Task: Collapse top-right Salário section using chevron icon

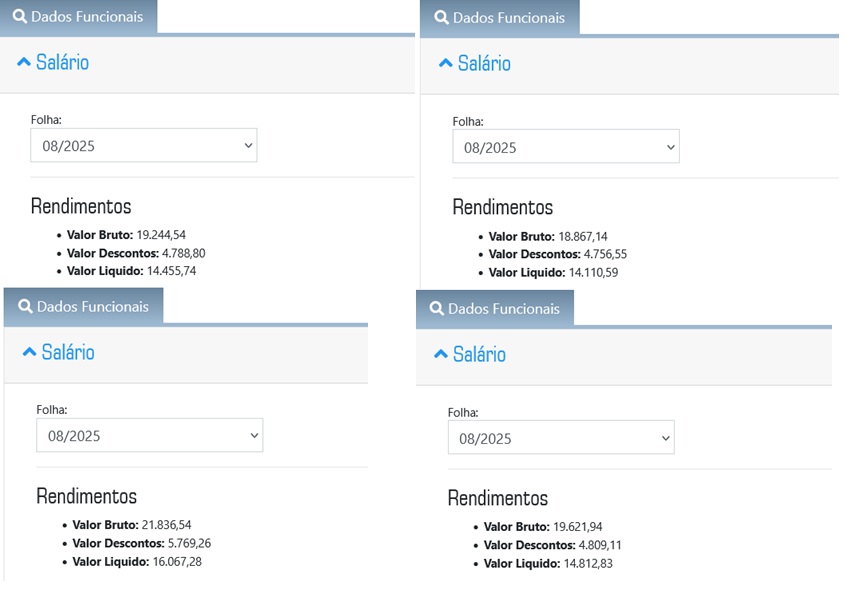Action: pyautogui.click(x=446, y=64)
